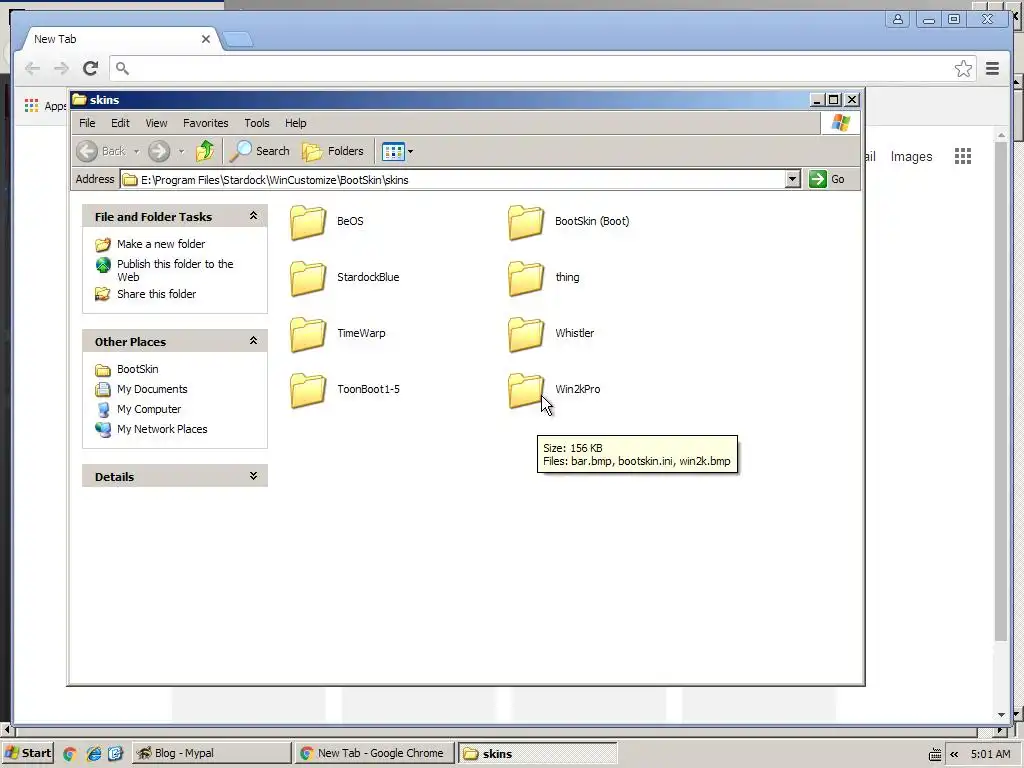1024x768 pixels.
Task: Click Publish this folder to the Web
Action: pos(175,270)
